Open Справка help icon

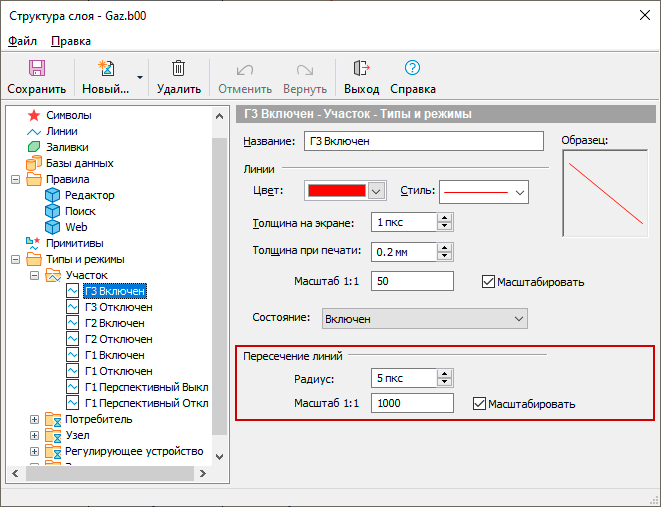pos(412,69)
